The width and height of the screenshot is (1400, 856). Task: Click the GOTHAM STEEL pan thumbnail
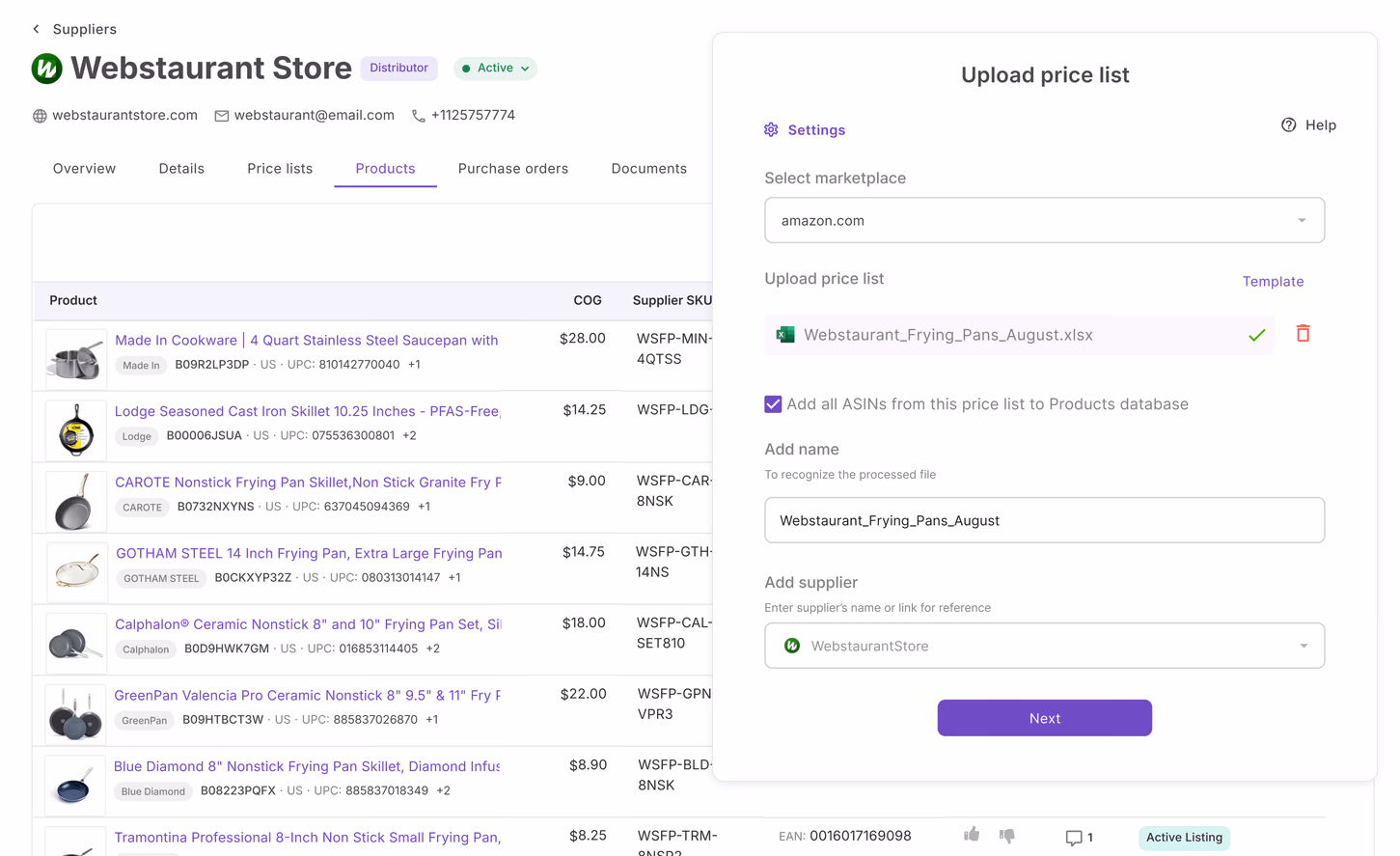[x=76, y=571]
